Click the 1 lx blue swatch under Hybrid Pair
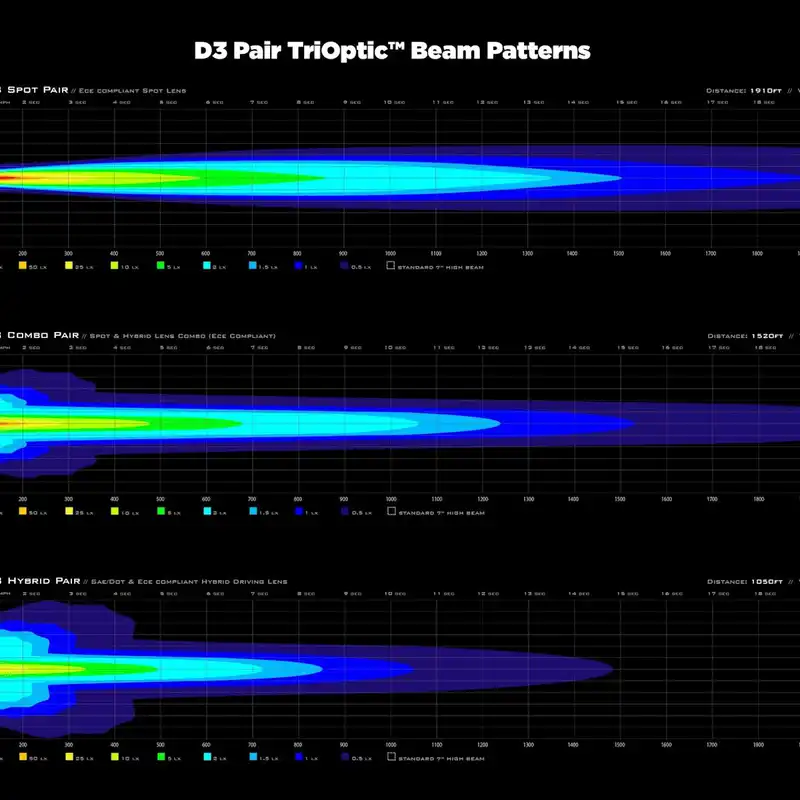Screen dimensions: 800x800 tap(299, 757)
